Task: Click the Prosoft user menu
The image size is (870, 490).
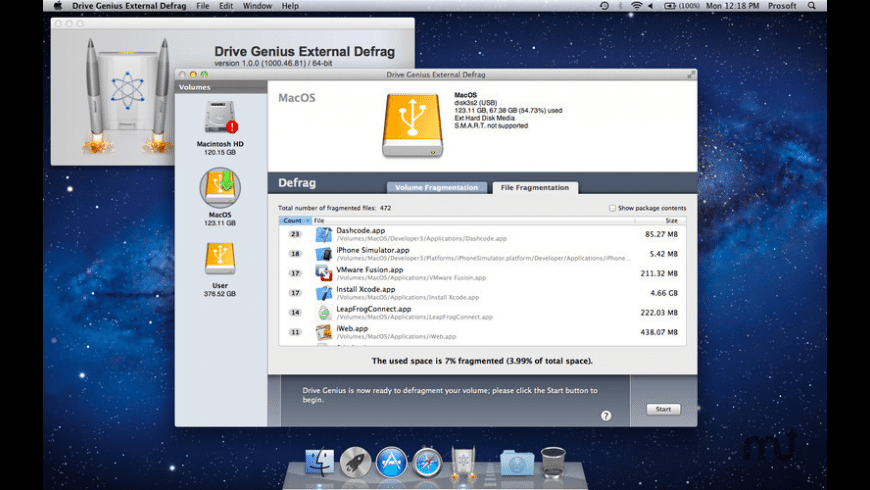Action: pyautogui.click(x=782, y=6)
